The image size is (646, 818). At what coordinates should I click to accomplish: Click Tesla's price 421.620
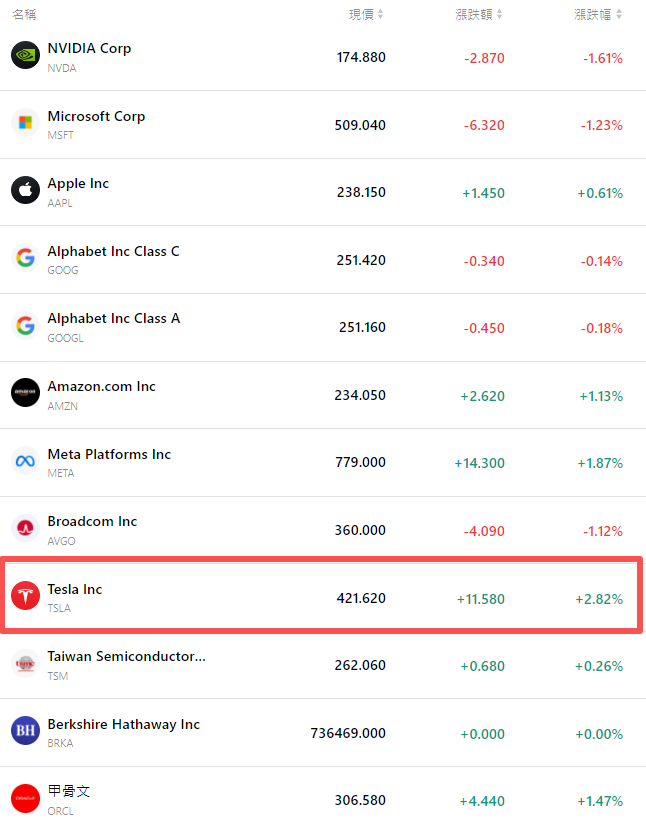click(360, 598)
